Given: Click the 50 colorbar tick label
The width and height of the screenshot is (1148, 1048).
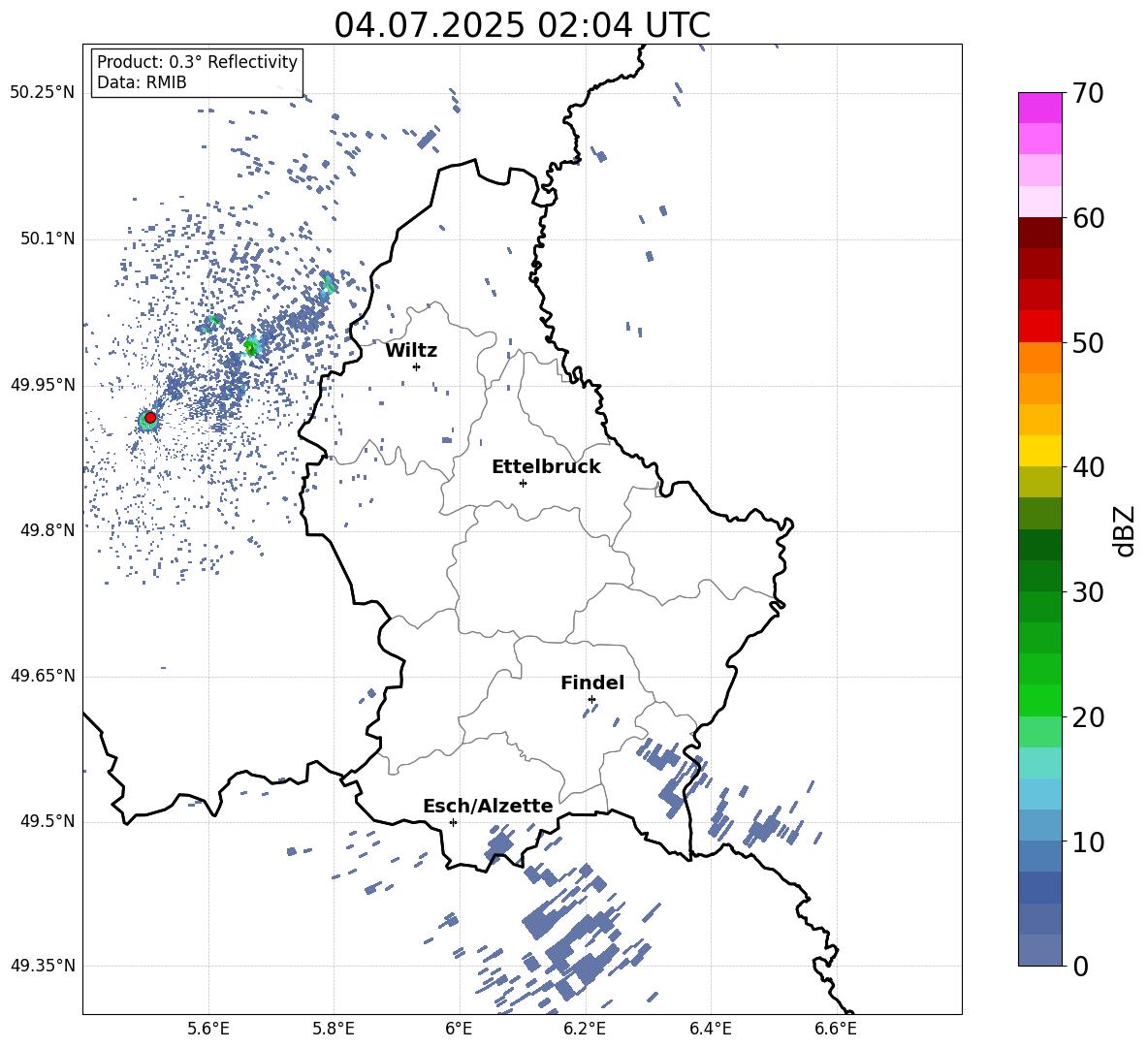Looking at the screenshot, I should point(1088,342).
